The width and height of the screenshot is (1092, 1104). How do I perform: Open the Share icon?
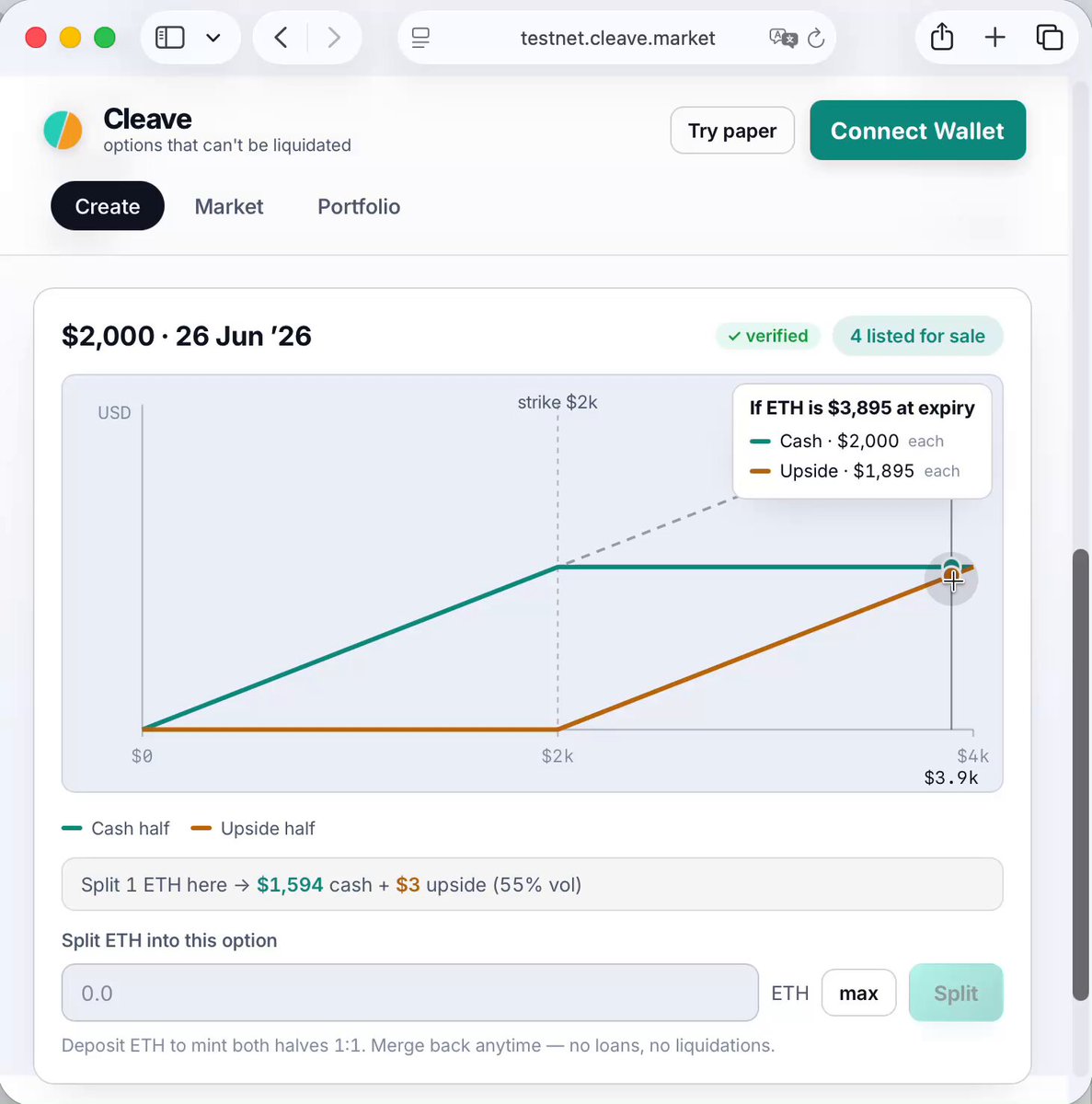[x=942, y=37]
